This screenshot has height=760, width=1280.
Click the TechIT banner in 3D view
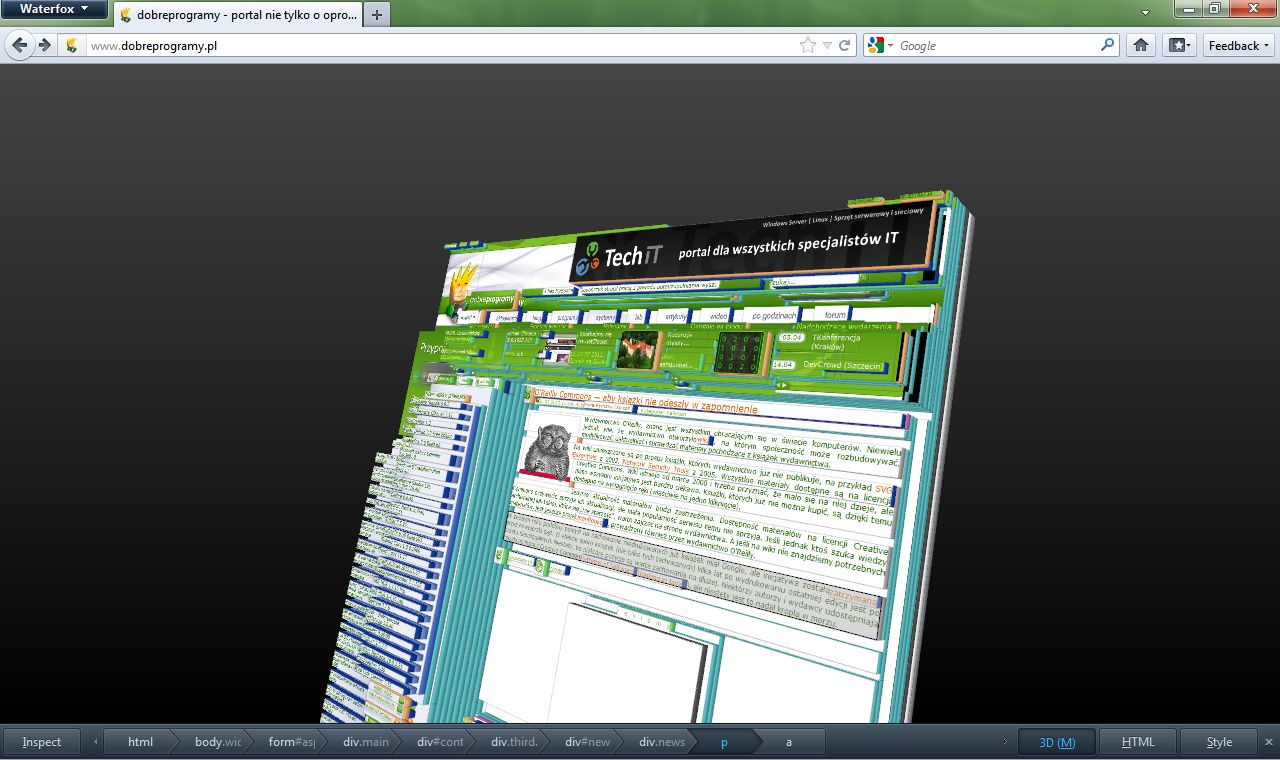(755, 243)
